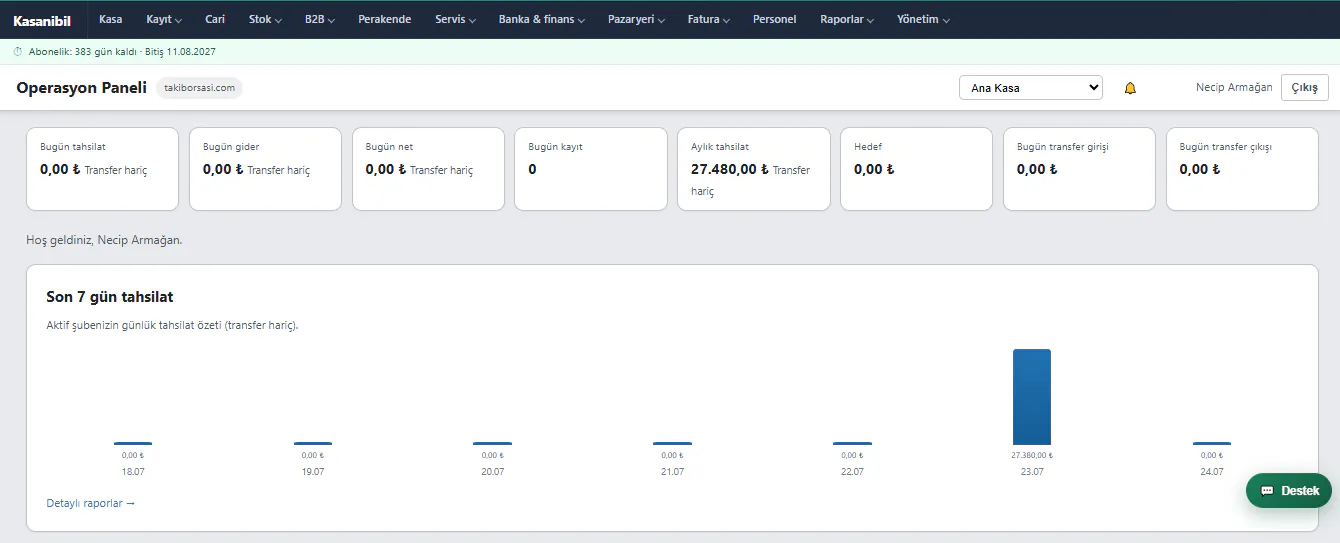1340x543 pixels.
Task: Expand the Raporlar menu
Action: tap(847, 20)
